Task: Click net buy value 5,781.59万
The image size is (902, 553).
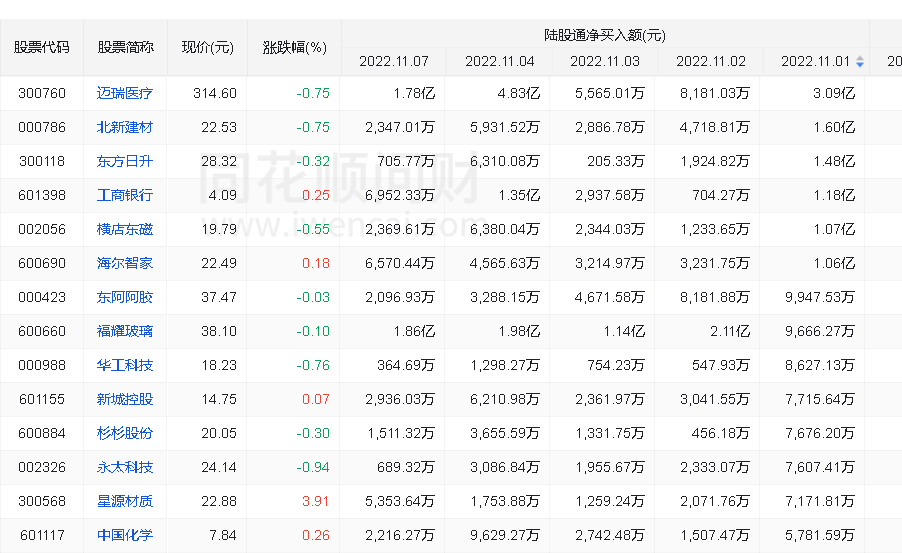Action: pos(820,535)
